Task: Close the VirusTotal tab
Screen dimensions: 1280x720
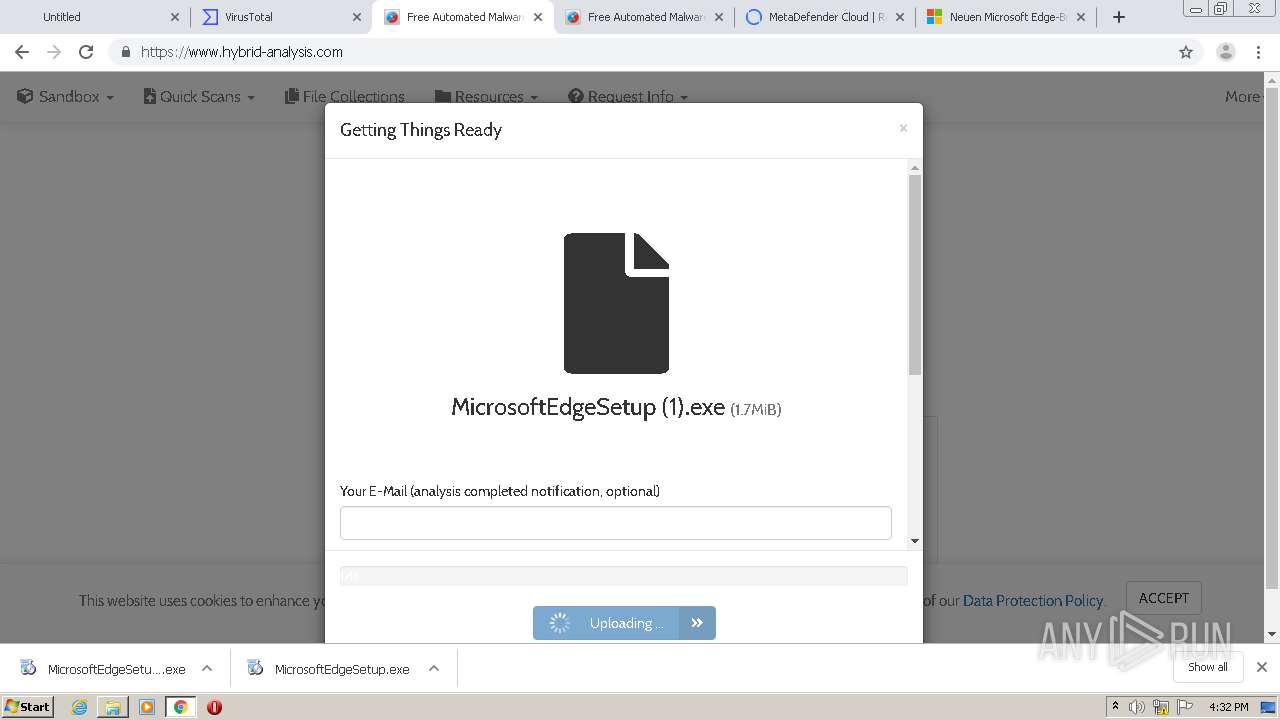Action: tap(357, 17)
